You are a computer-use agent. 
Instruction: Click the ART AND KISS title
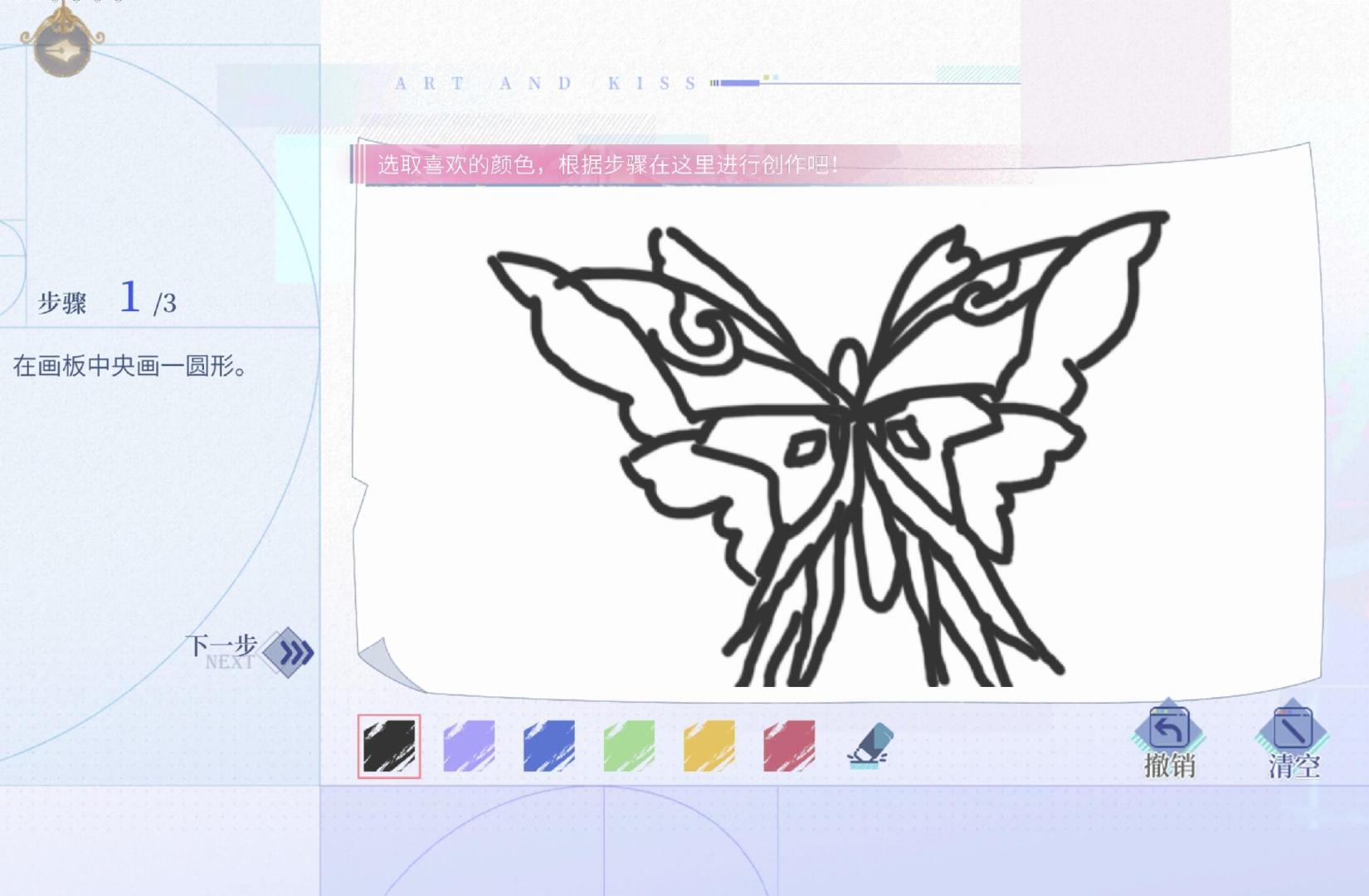(x=546, y=83)
